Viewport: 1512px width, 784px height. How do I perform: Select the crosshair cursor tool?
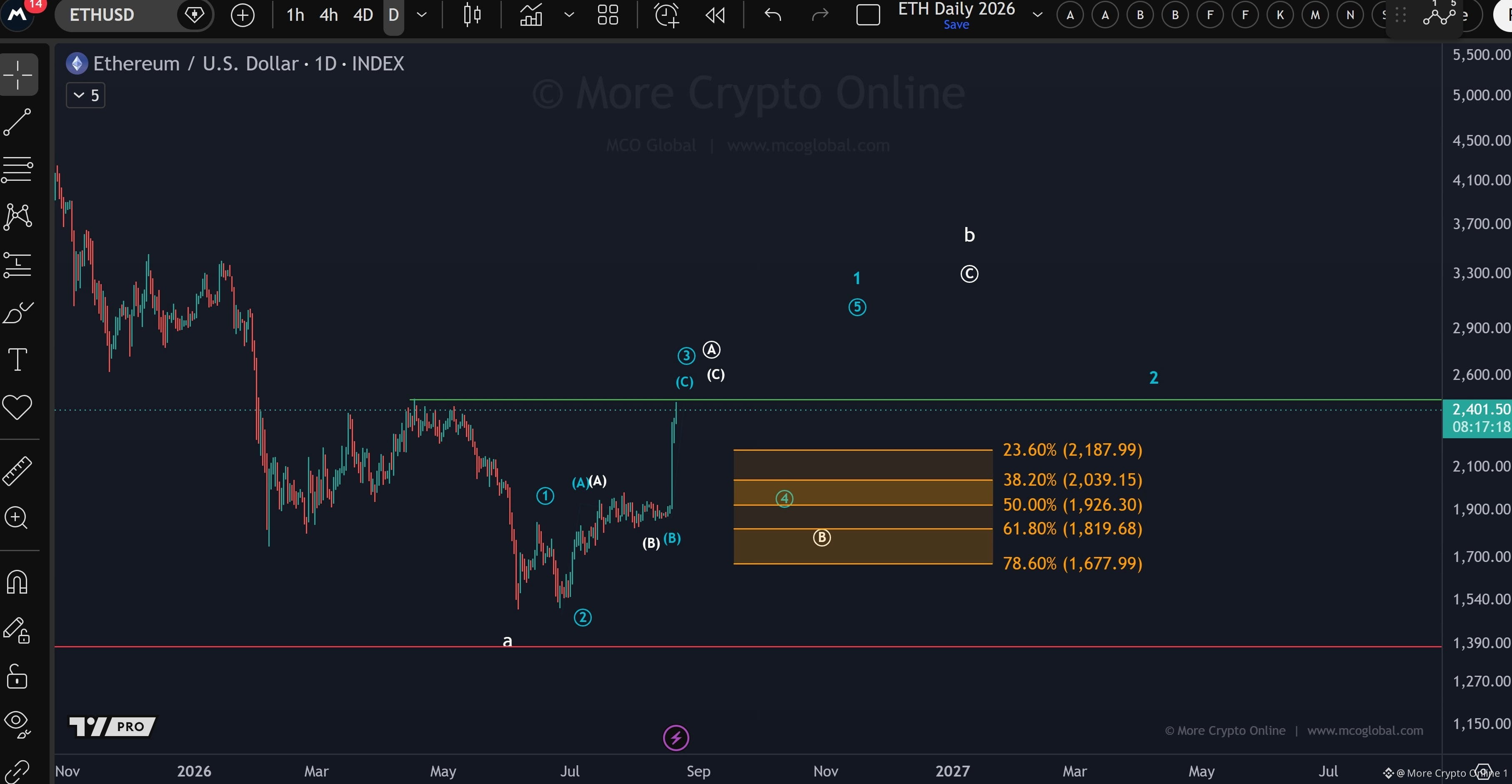[18, 75]
